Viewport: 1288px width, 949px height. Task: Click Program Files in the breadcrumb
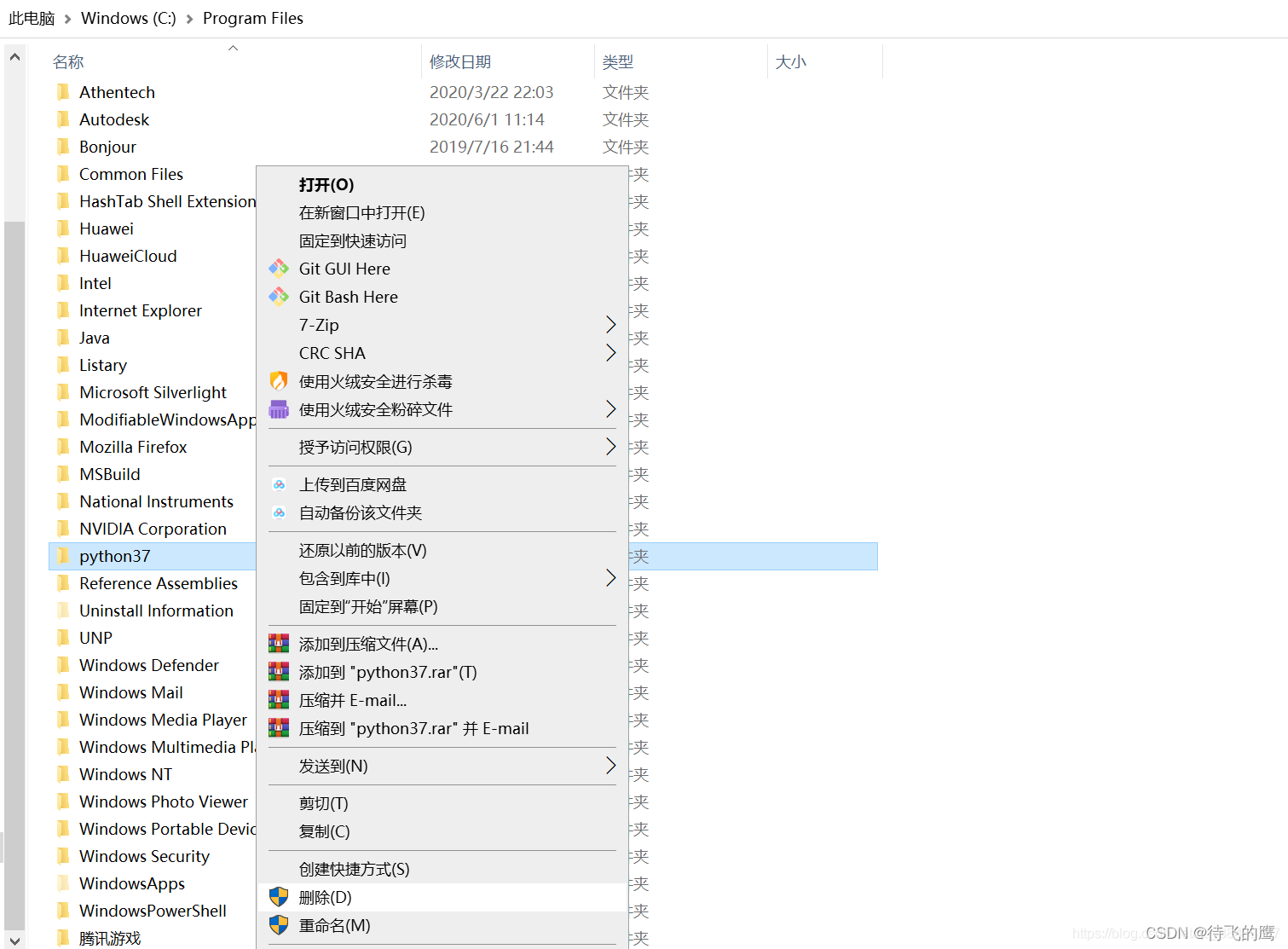coord(253,19)
